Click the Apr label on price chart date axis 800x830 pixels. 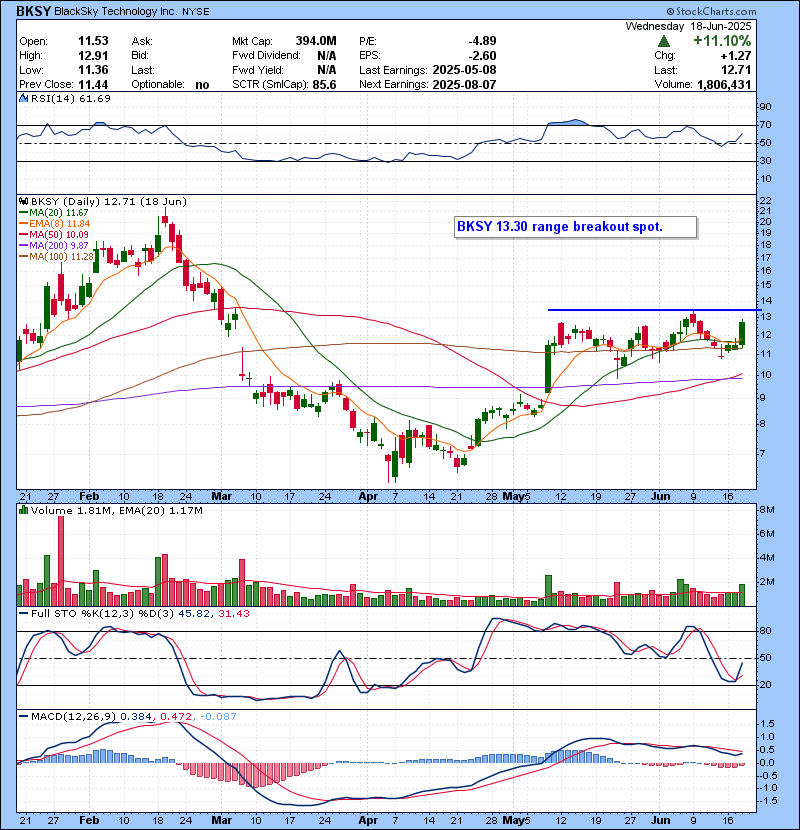(x=368, y=497)
